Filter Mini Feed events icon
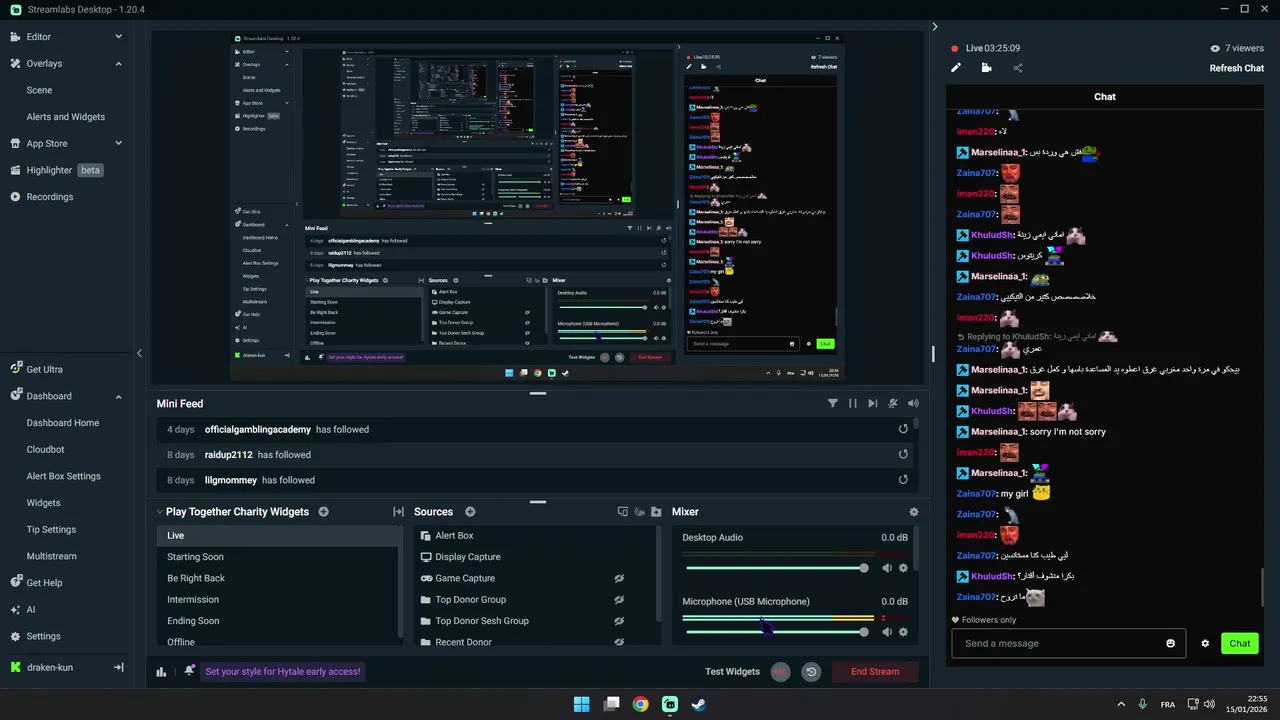This screenshot has height=720, width=1280. click(832, 404)
